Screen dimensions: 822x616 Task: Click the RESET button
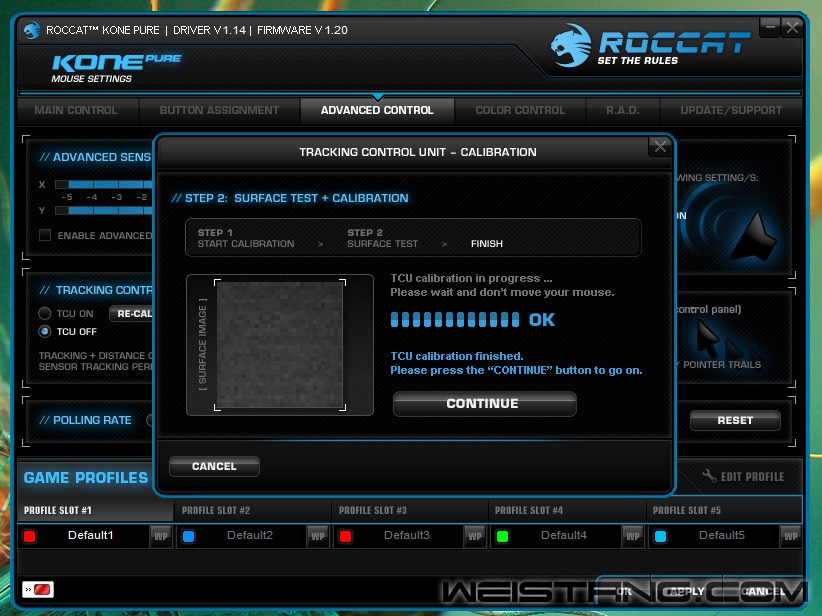[735, 420]
